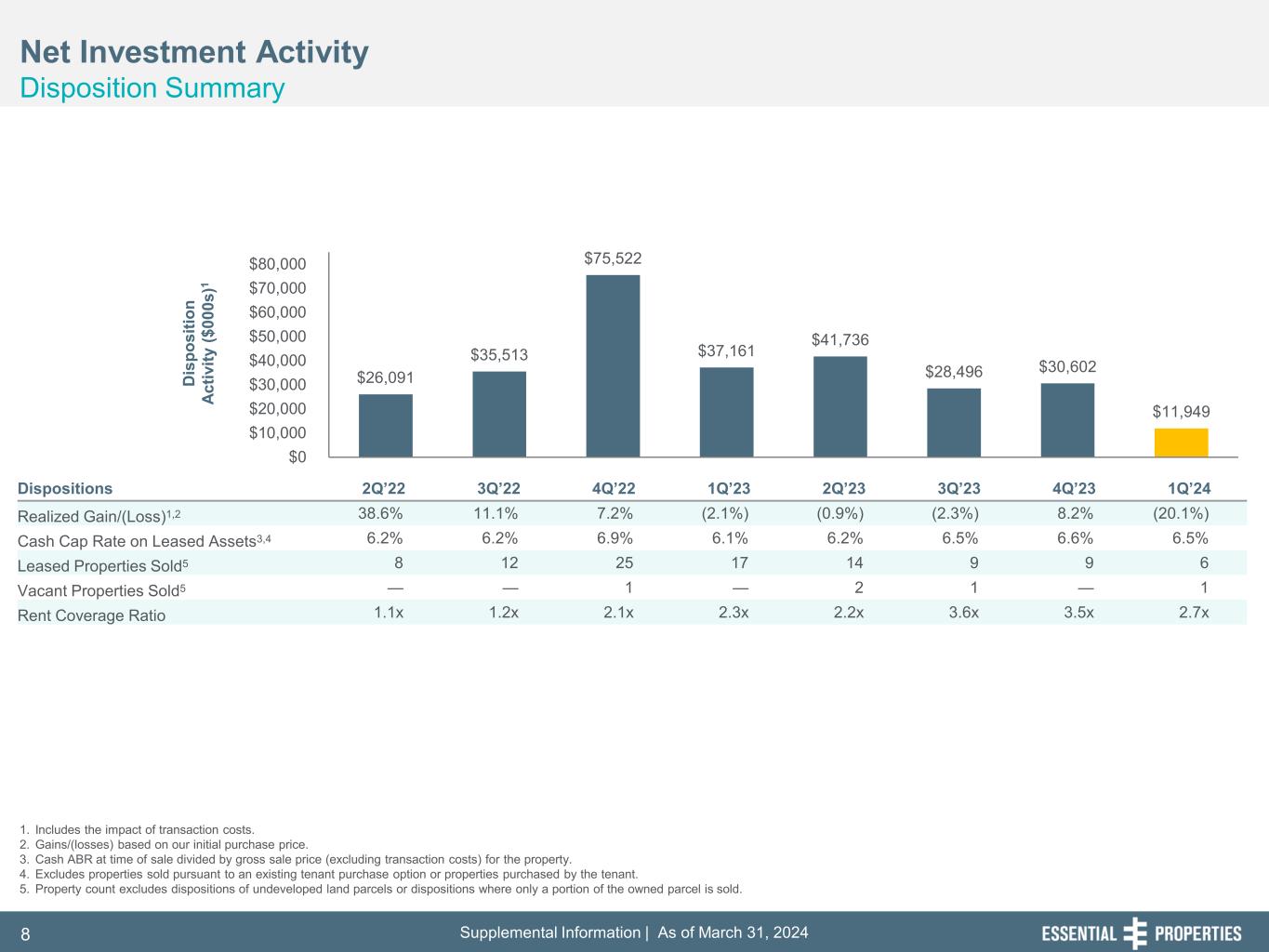Image resolution: width=1269 pixels, height=952 pixels.
Task: Select the (20.1%) realized loss value
Action: (x=1179, y=513)
